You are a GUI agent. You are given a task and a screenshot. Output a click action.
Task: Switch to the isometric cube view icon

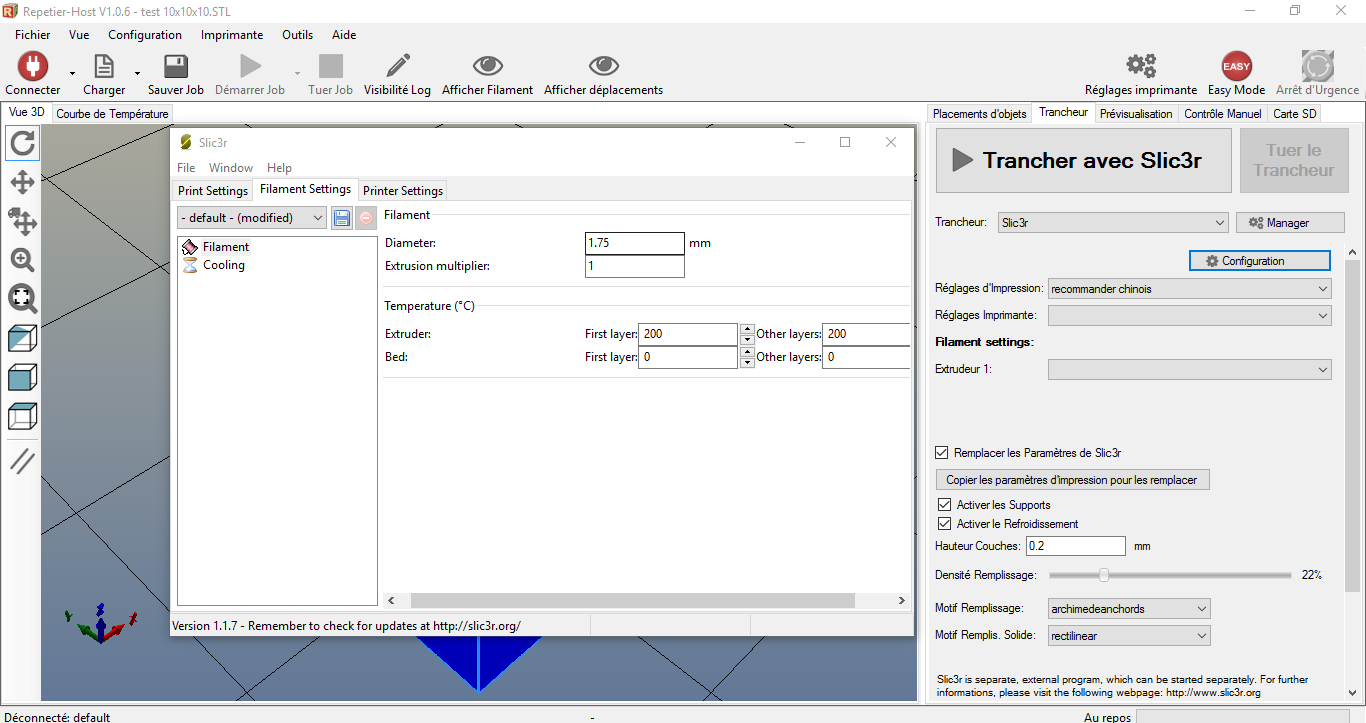tap(22, 338)
